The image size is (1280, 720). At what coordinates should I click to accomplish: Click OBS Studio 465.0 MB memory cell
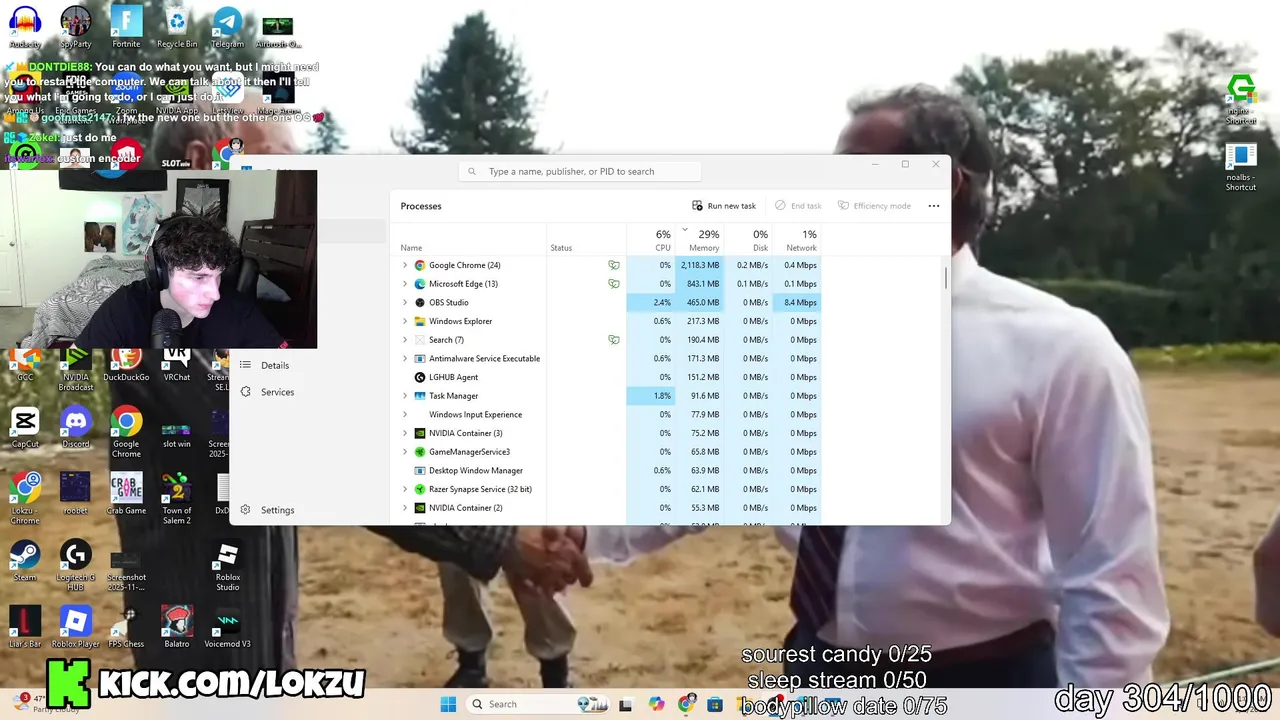(700, 302)
